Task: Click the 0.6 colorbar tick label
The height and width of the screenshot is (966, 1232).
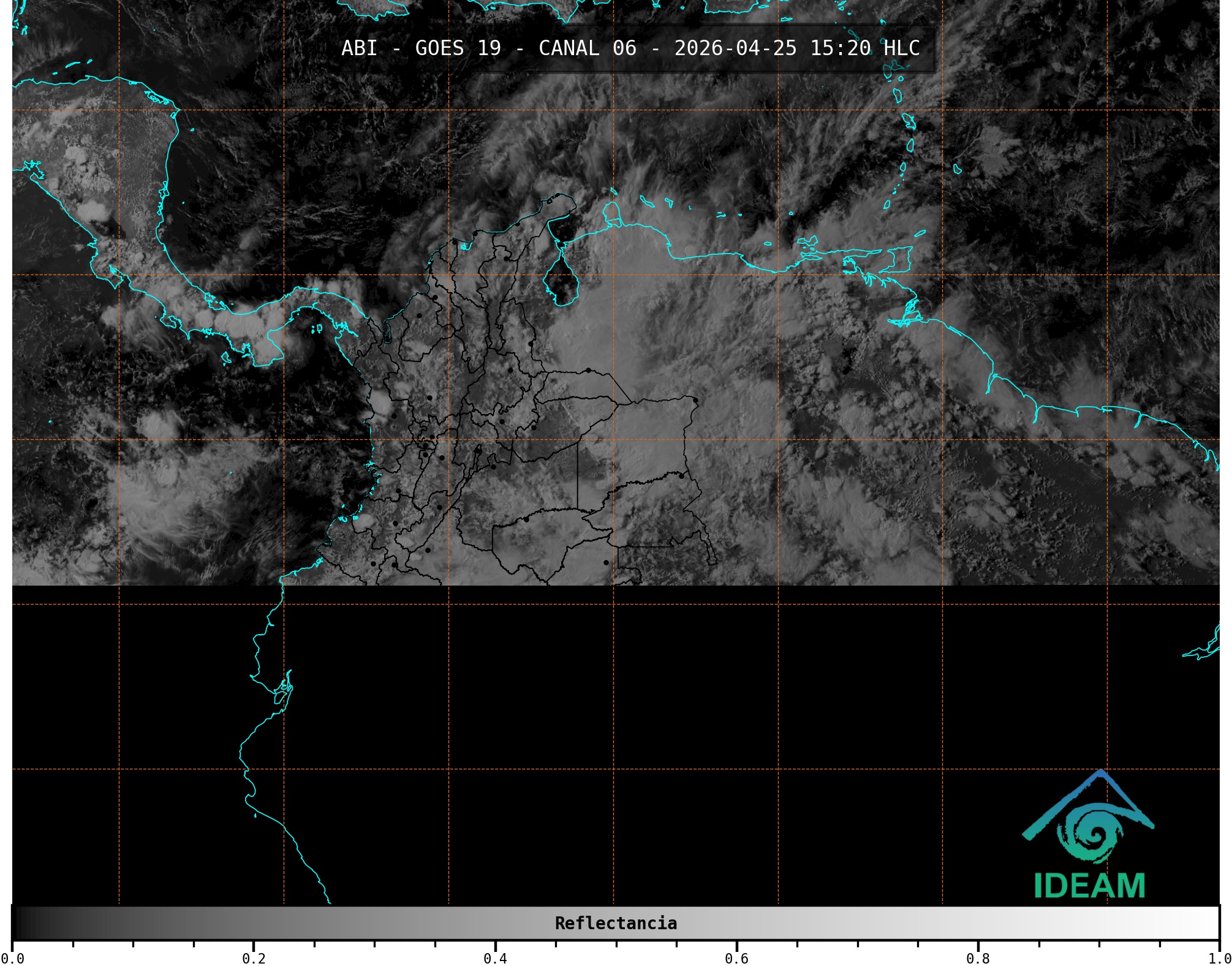Action: click(x=736, y=959)
